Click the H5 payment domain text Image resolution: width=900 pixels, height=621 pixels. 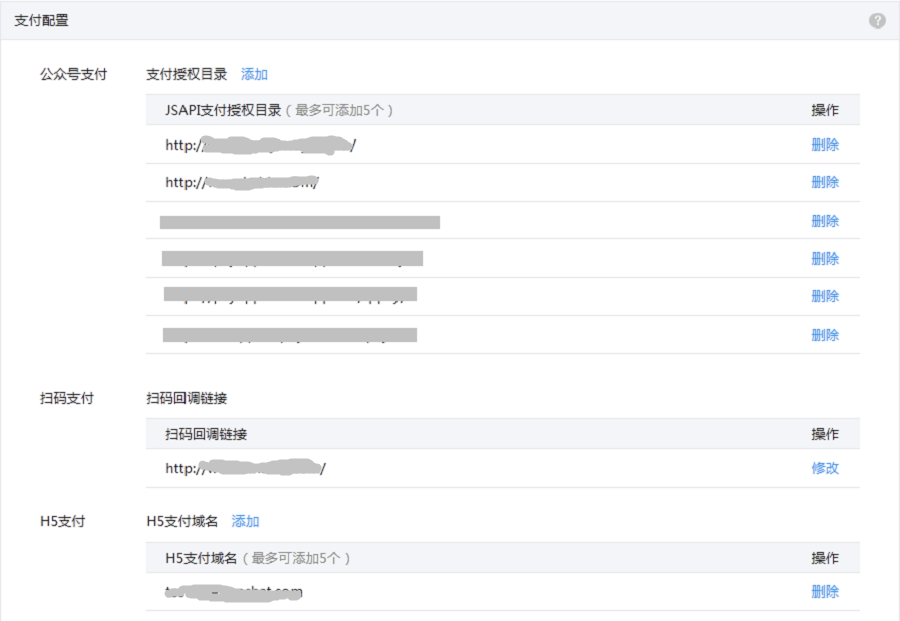pyautogui.click(x=234, y=592)
